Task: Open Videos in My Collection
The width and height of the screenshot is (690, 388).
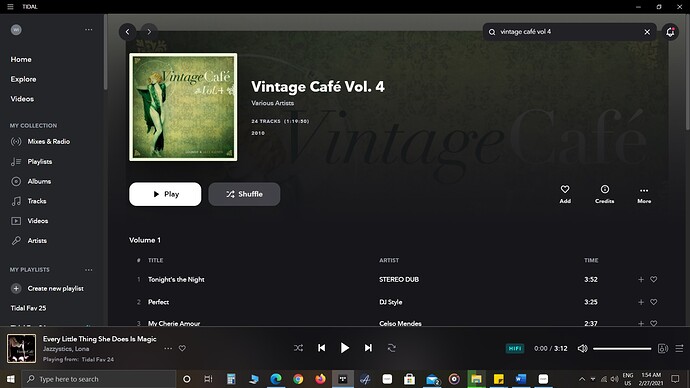Action: [x=29, y=221]
